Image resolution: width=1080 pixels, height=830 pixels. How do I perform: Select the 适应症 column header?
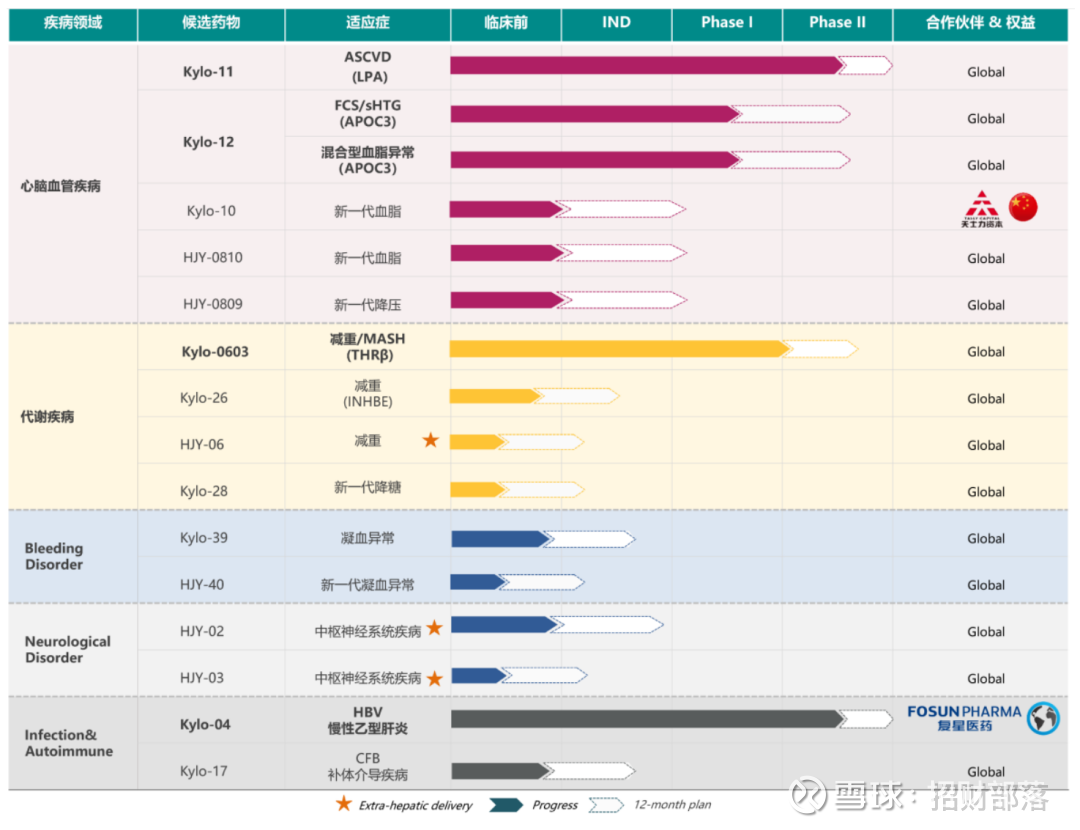pyautogui.click(x=368, y=23)
